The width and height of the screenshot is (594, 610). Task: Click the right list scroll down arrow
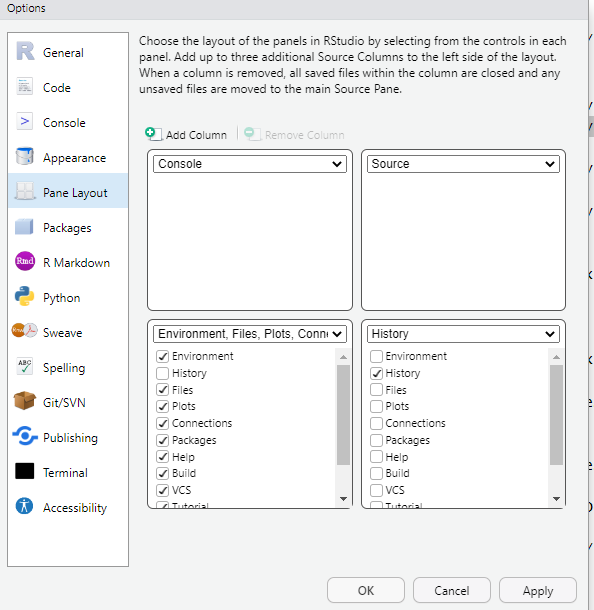click(x=556, y=498)
